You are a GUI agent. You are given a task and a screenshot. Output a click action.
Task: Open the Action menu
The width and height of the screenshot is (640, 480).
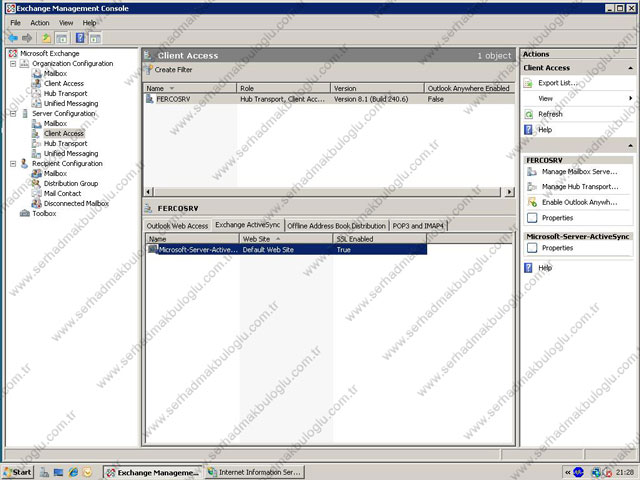(x=40, y=23)
